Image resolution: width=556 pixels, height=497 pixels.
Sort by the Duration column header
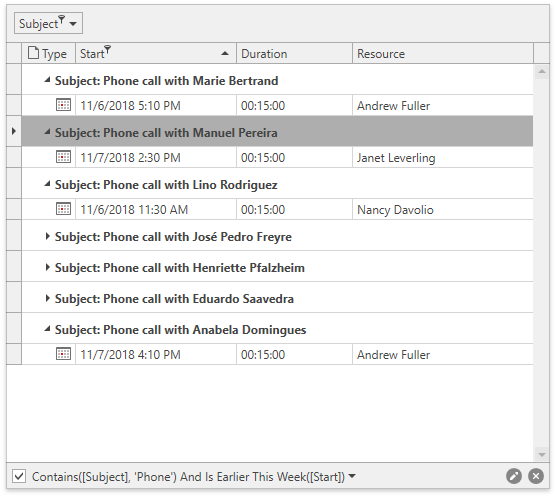(x=294, y=54)
